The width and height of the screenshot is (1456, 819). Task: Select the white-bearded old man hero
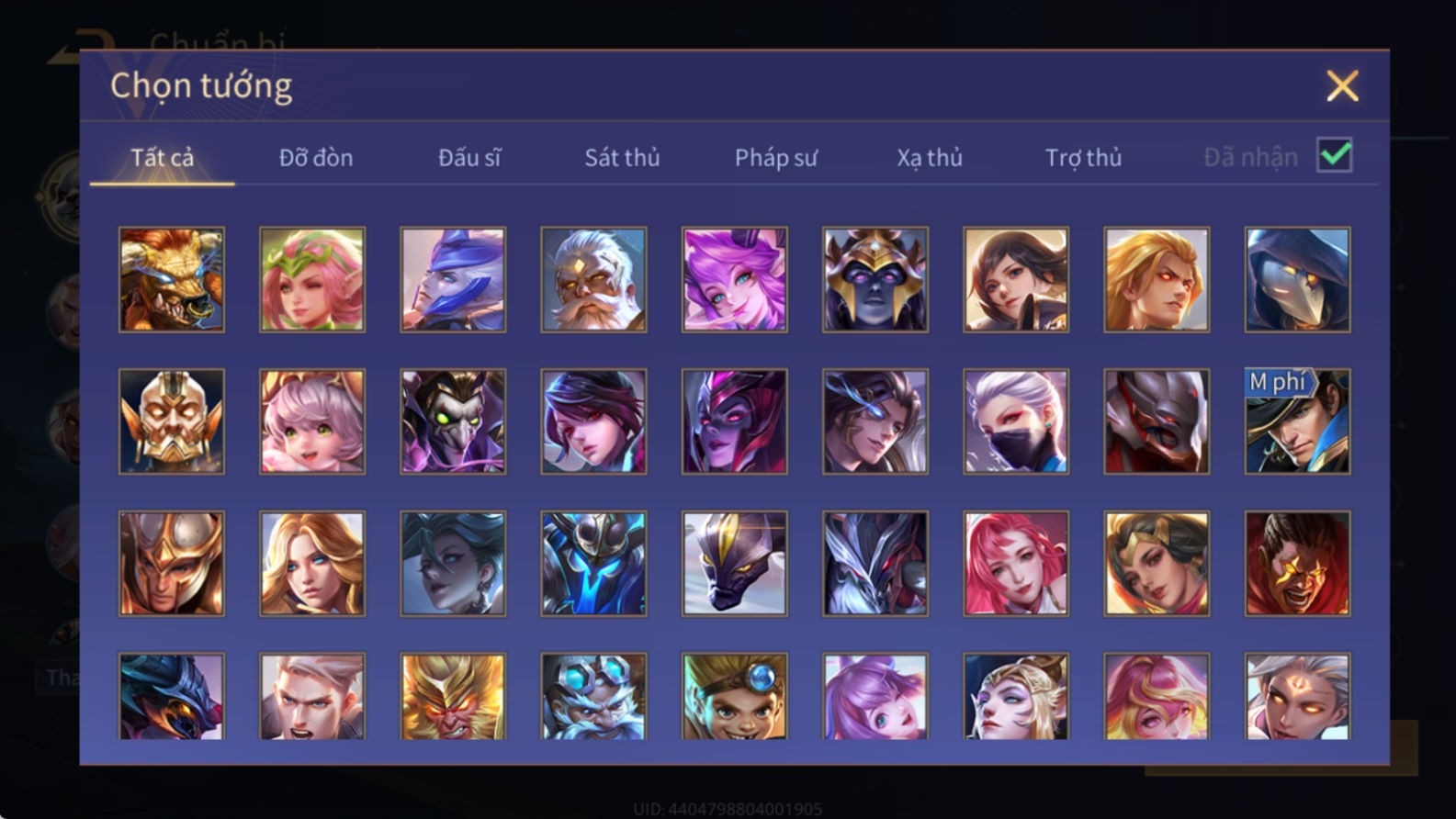(x=593, y=279)
